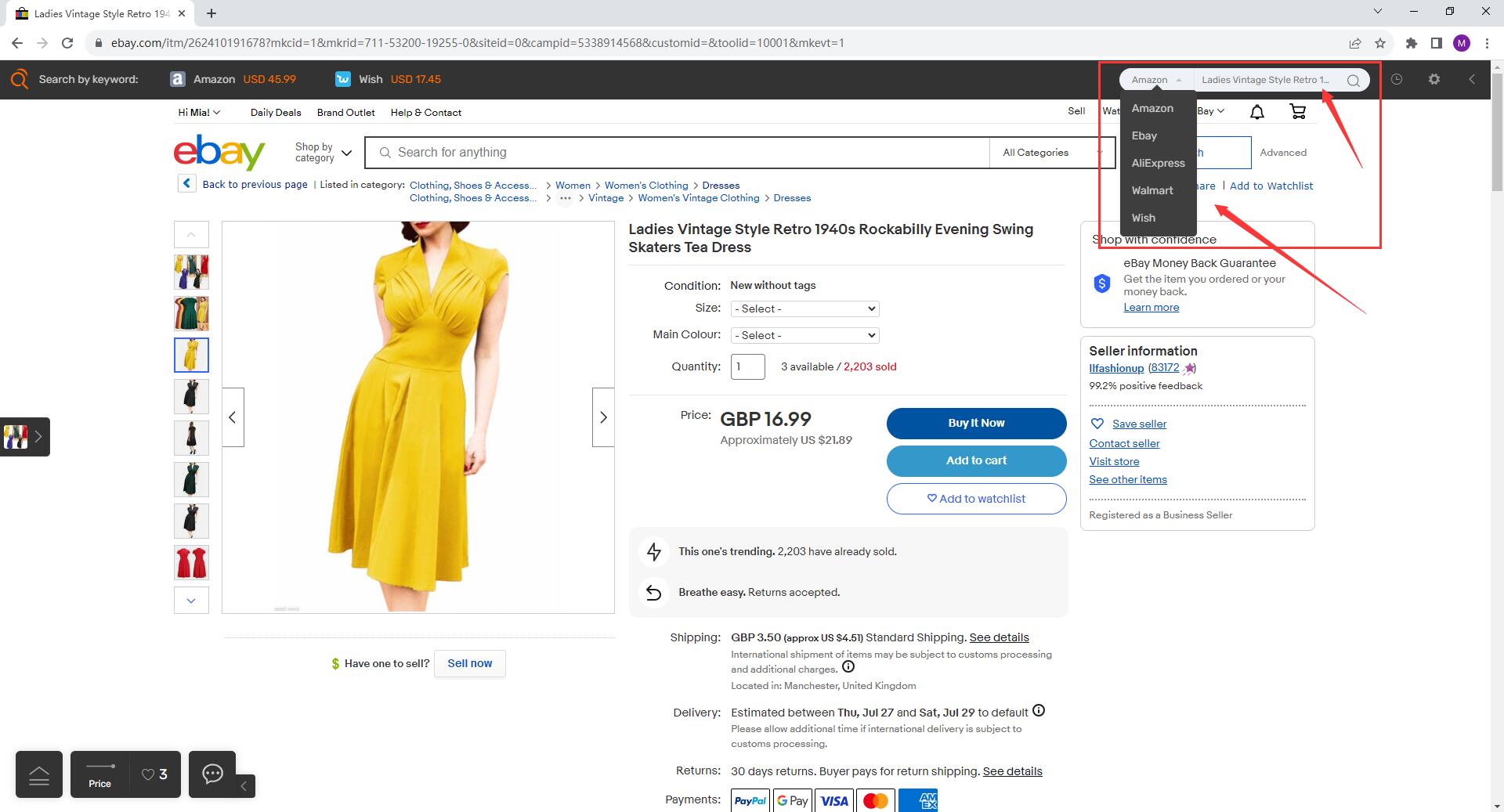Open the All Categories dropdown
This screenshot has height=812, width=1504.
(x=1052, y=153)
